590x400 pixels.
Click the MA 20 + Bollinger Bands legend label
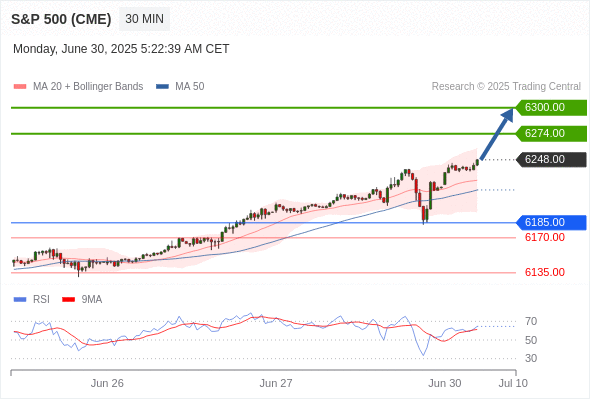pos(88,87)
